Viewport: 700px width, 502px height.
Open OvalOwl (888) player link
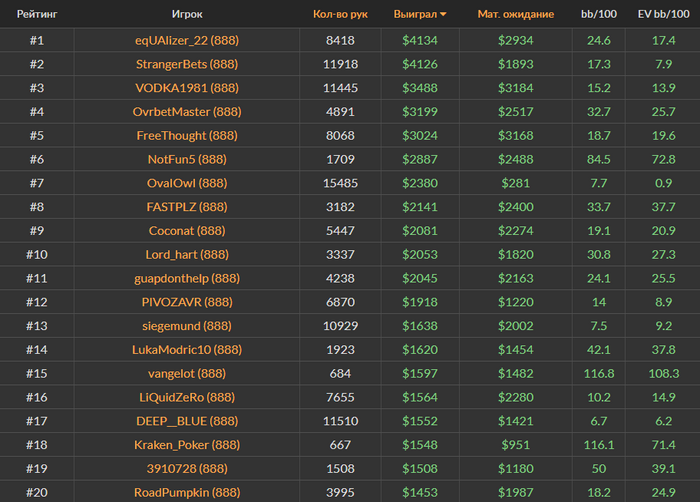tap(186, 183)
